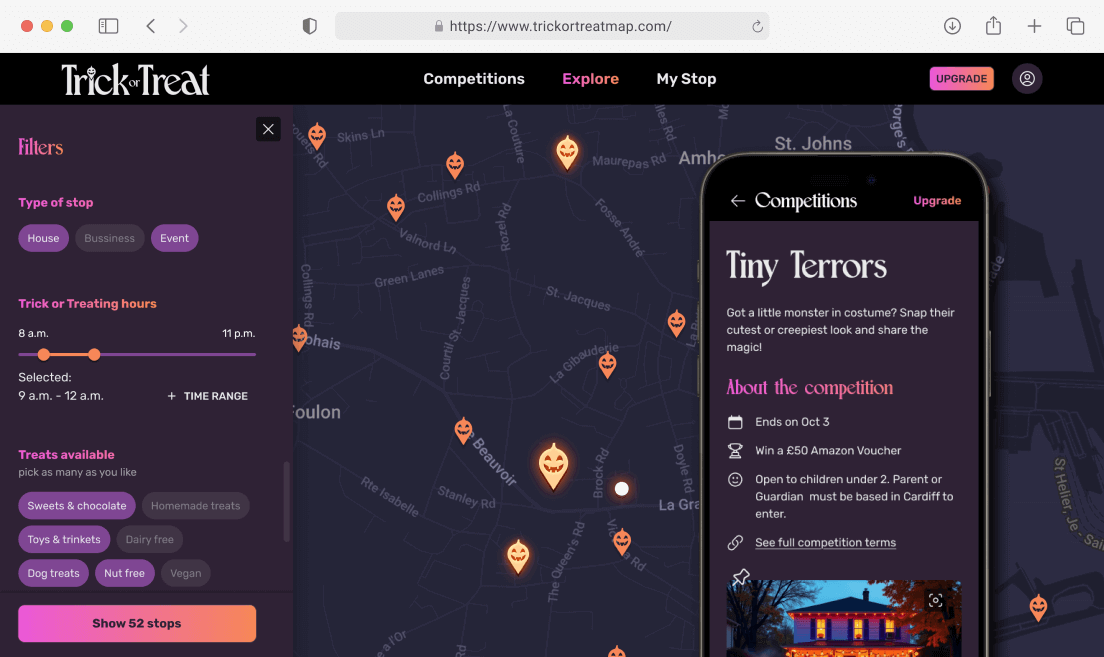
Task: Click the large glowing pumpkin map pin
Action: coord(553,465)
